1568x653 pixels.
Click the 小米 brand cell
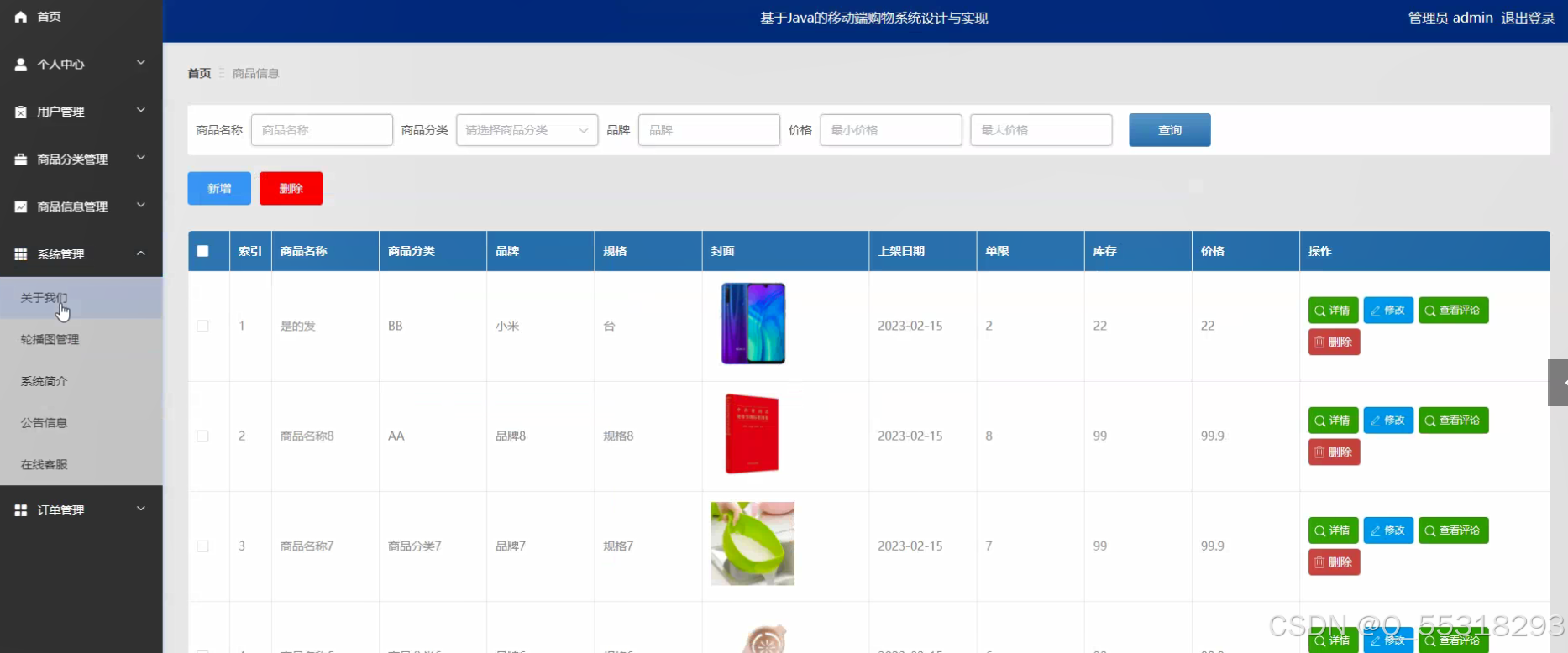(507, 326)
